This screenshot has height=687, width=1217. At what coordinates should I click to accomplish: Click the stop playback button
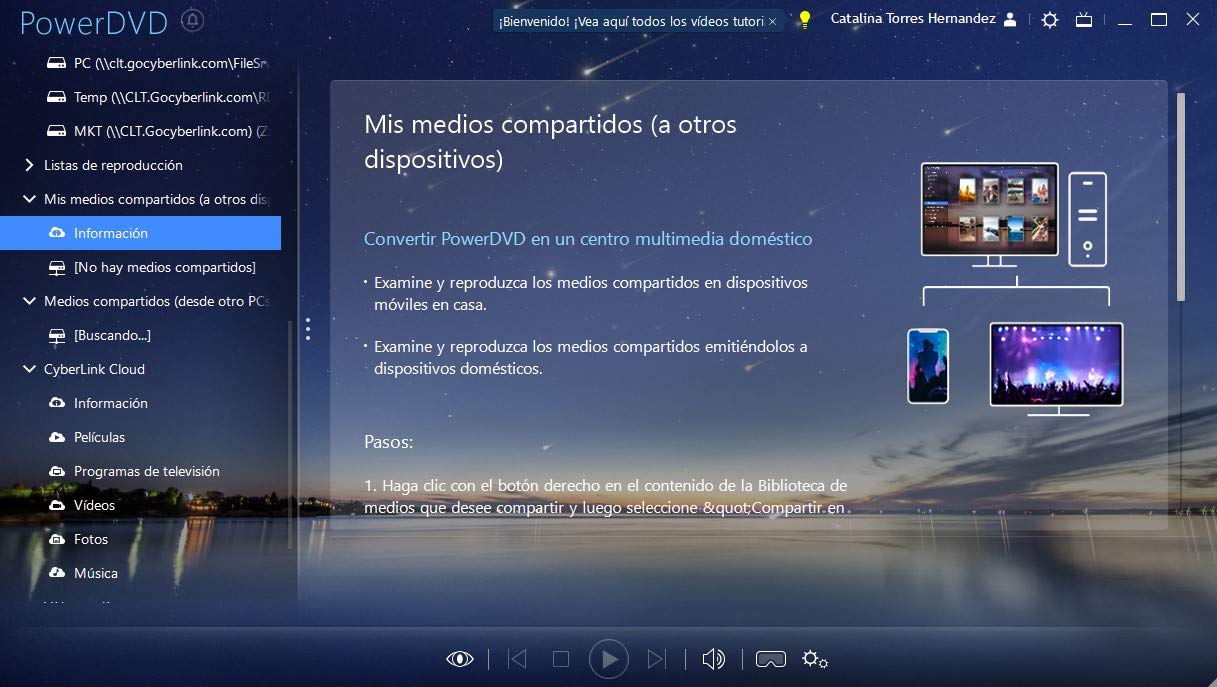(x=561, y=659)
